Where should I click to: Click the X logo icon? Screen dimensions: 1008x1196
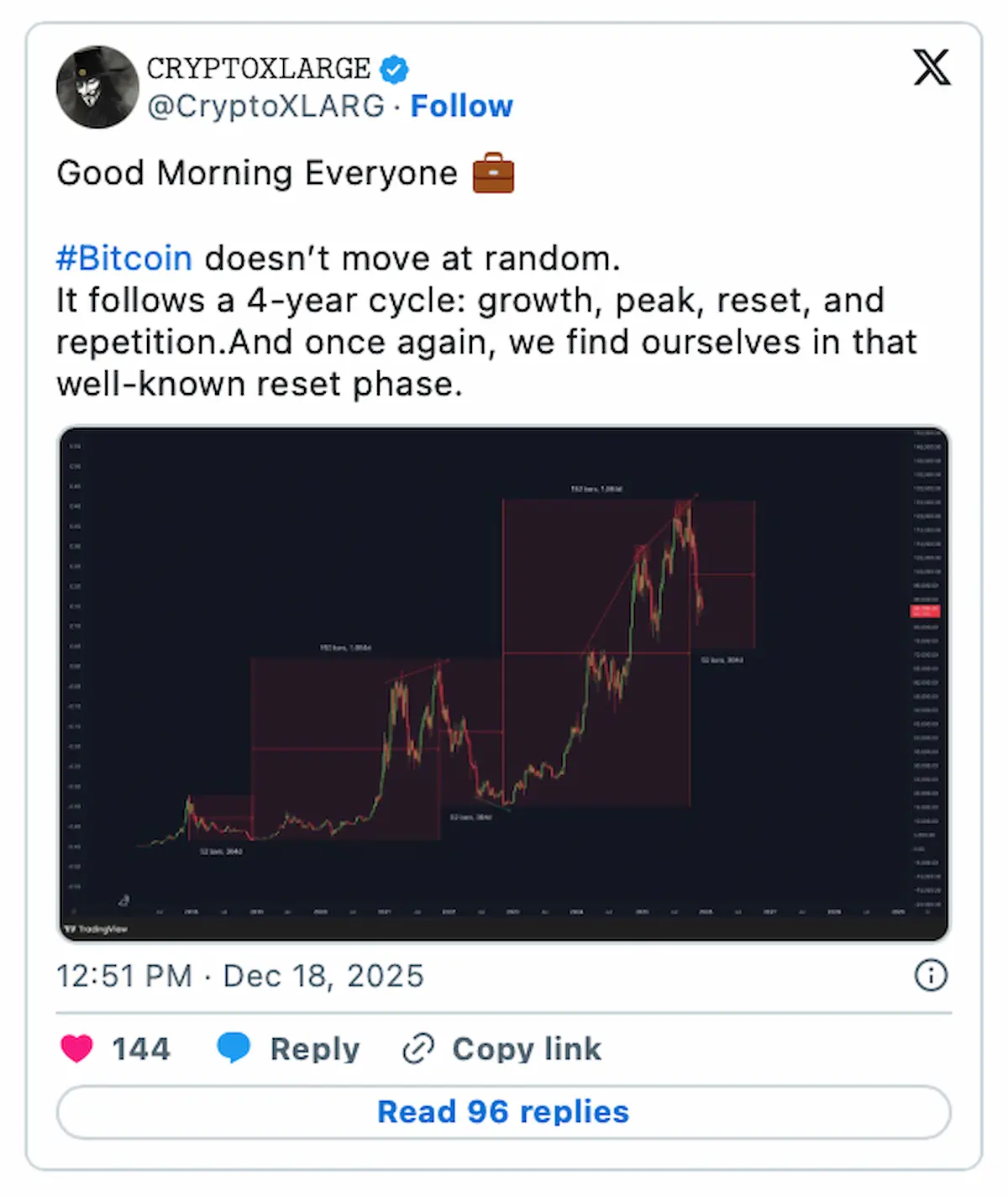[x=932, y=68]
